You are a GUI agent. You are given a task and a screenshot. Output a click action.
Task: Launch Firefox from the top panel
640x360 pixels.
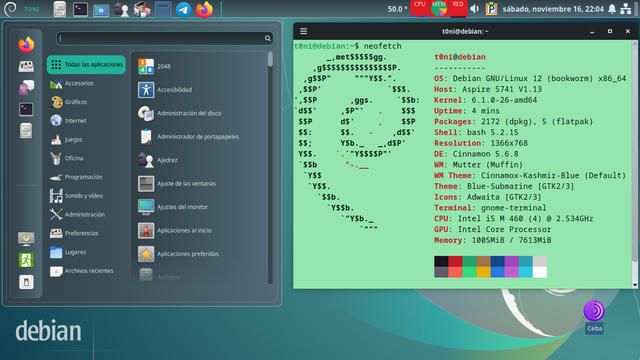pos(204,9)
